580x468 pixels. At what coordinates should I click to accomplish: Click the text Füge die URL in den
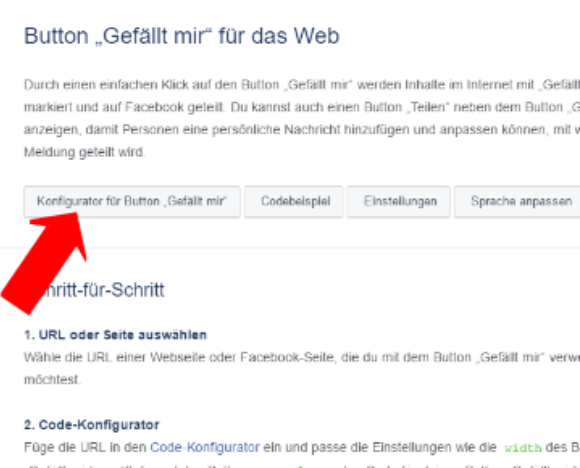click(85, 447)
